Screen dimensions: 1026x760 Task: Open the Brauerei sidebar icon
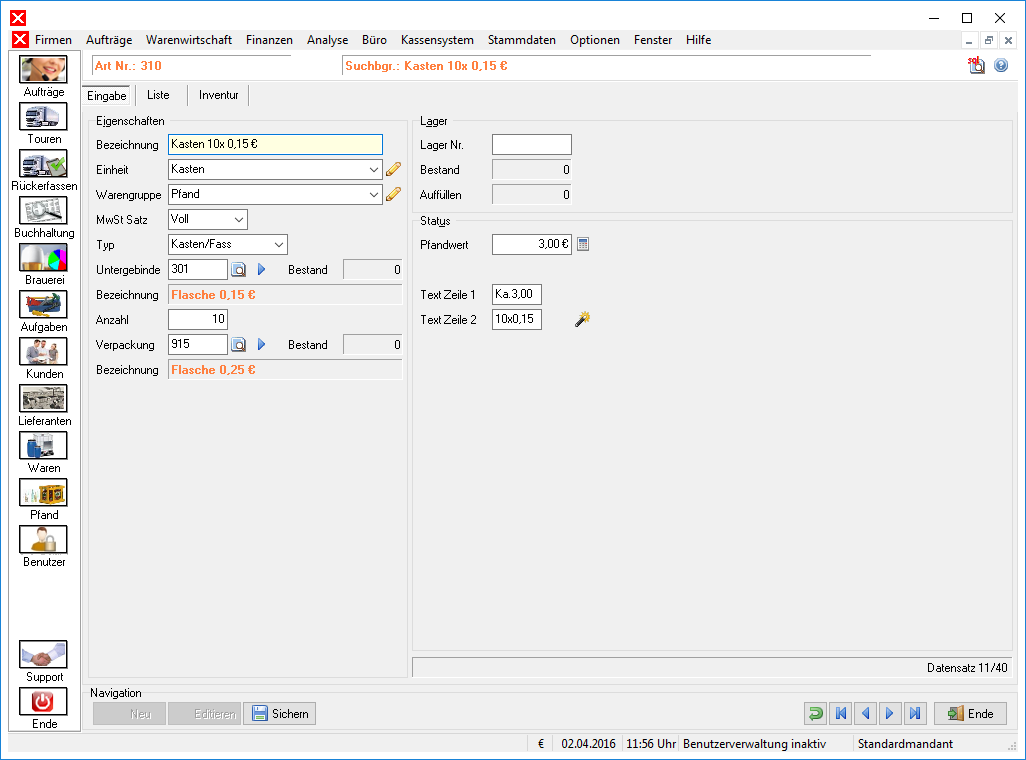[x=43, y=258]
